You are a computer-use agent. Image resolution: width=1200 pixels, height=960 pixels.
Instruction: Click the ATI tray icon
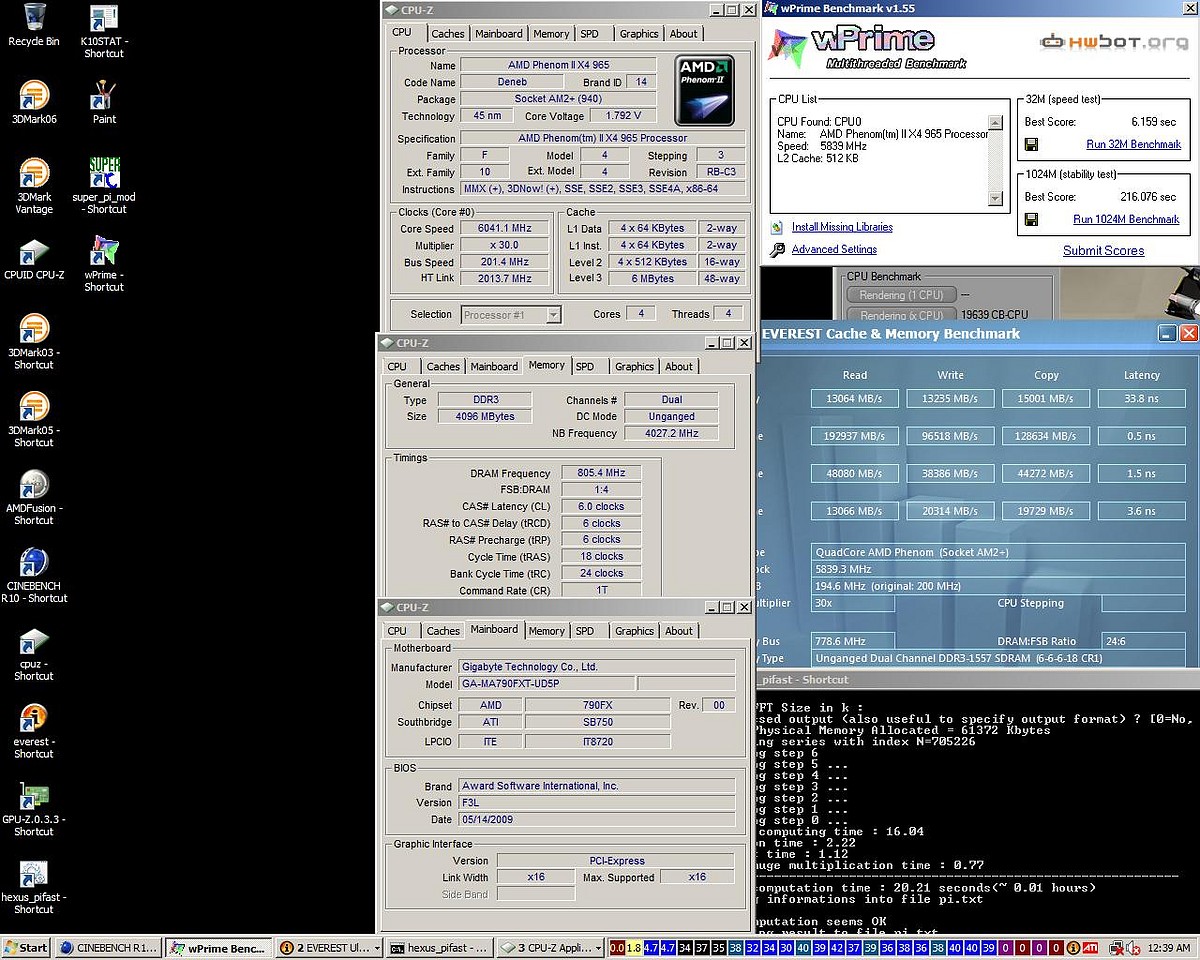(x=1090, y=948)
